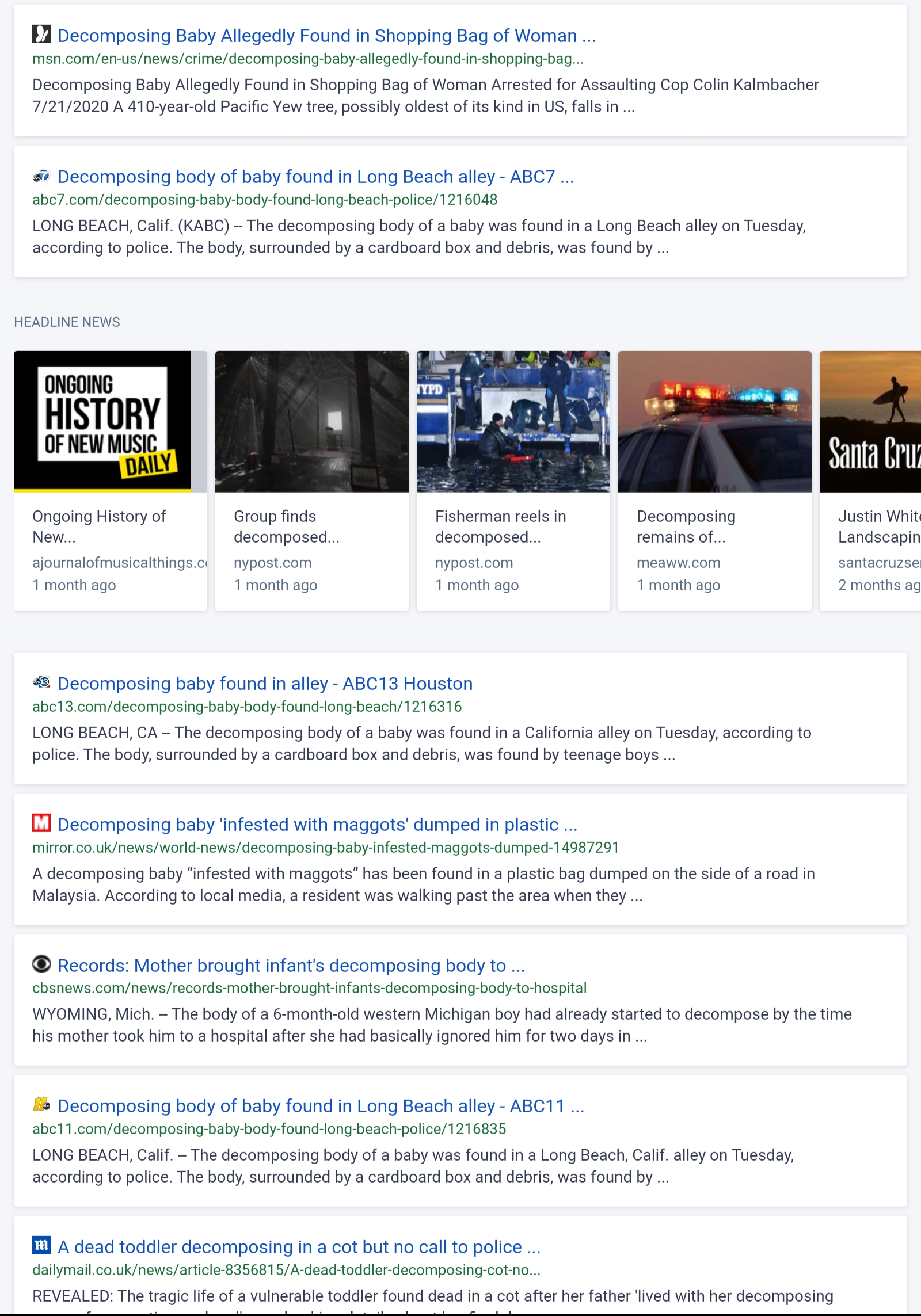Click the abc11.com green URL
This screenshot has height=1316, width=921.
(x=269, y=1129)
